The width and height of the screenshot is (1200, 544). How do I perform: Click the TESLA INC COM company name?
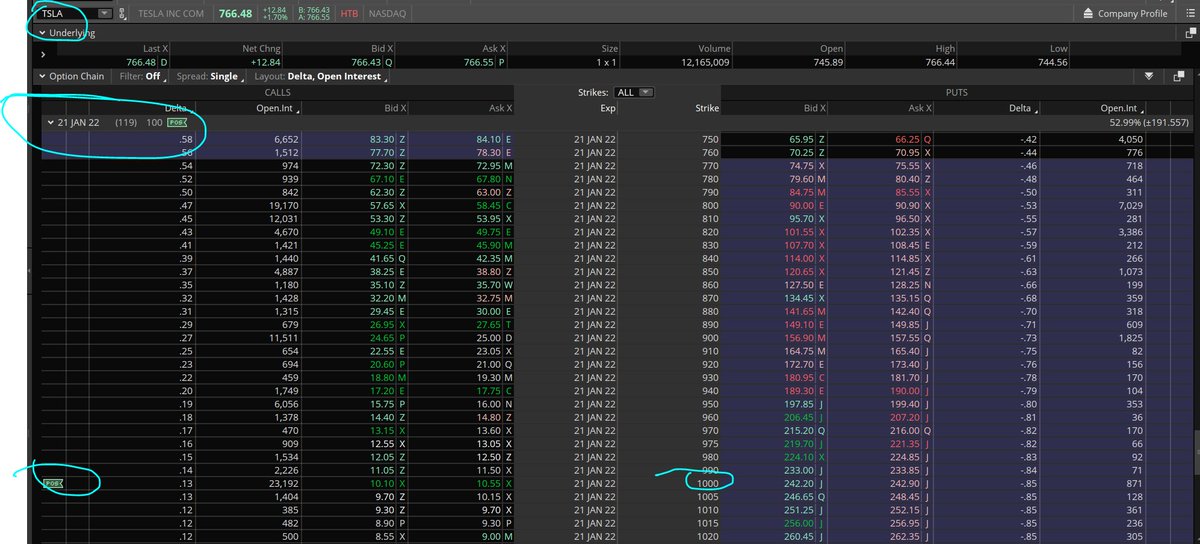click(171, 14)
